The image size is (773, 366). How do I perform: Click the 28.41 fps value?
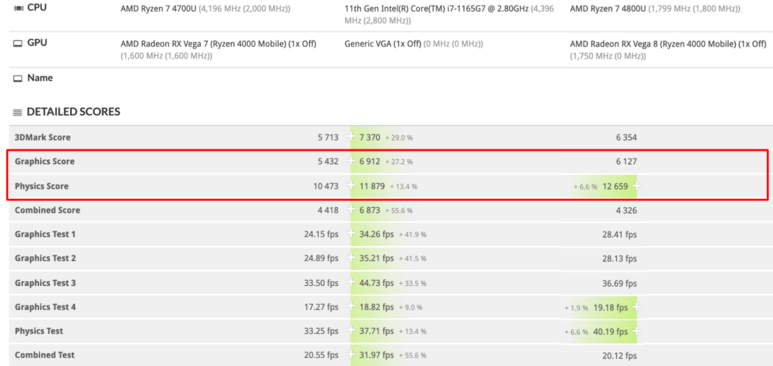click(619, 234)
